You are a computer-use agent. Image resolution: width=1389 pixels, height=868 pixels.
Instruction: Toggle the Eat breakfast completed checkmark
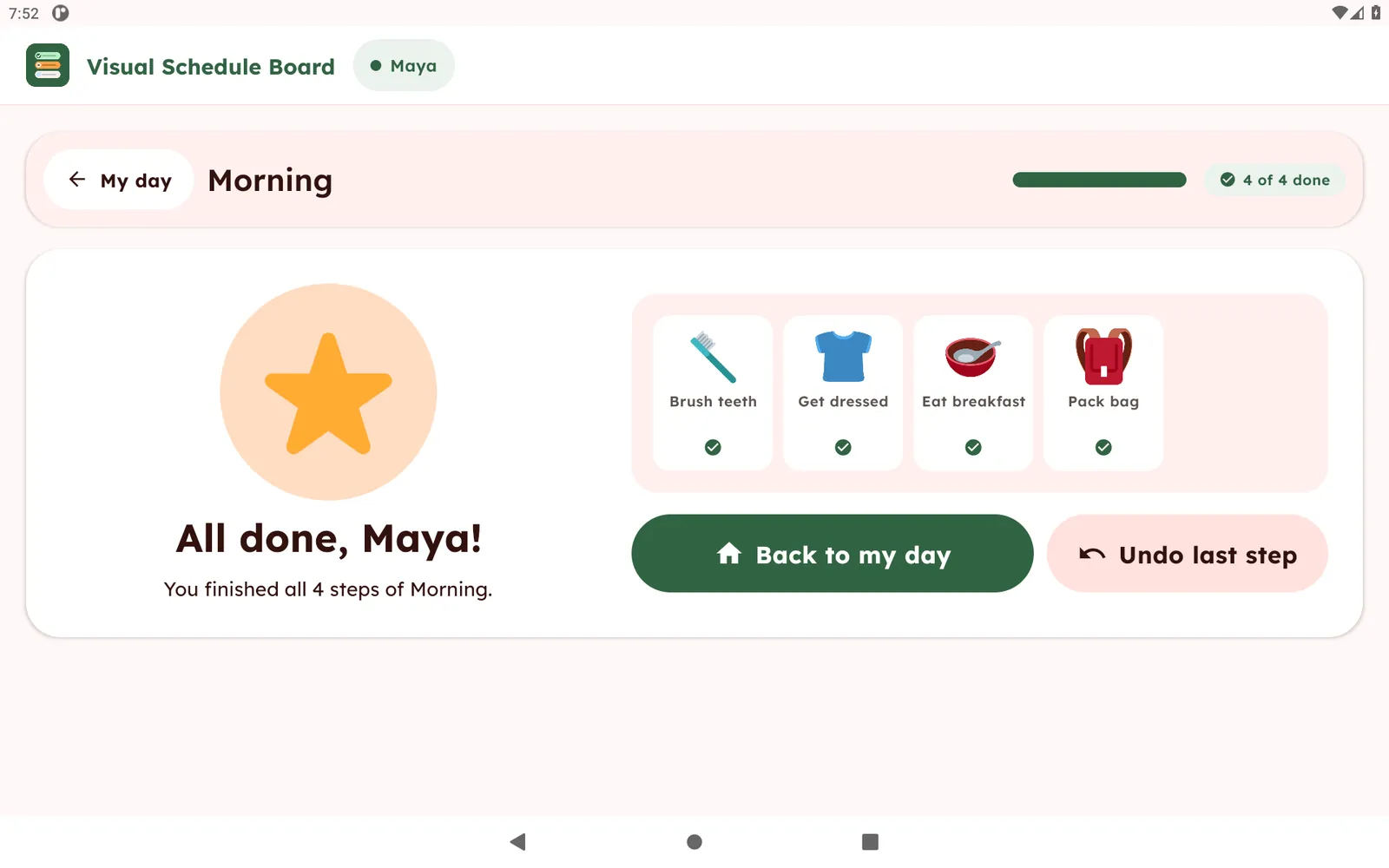973,447
